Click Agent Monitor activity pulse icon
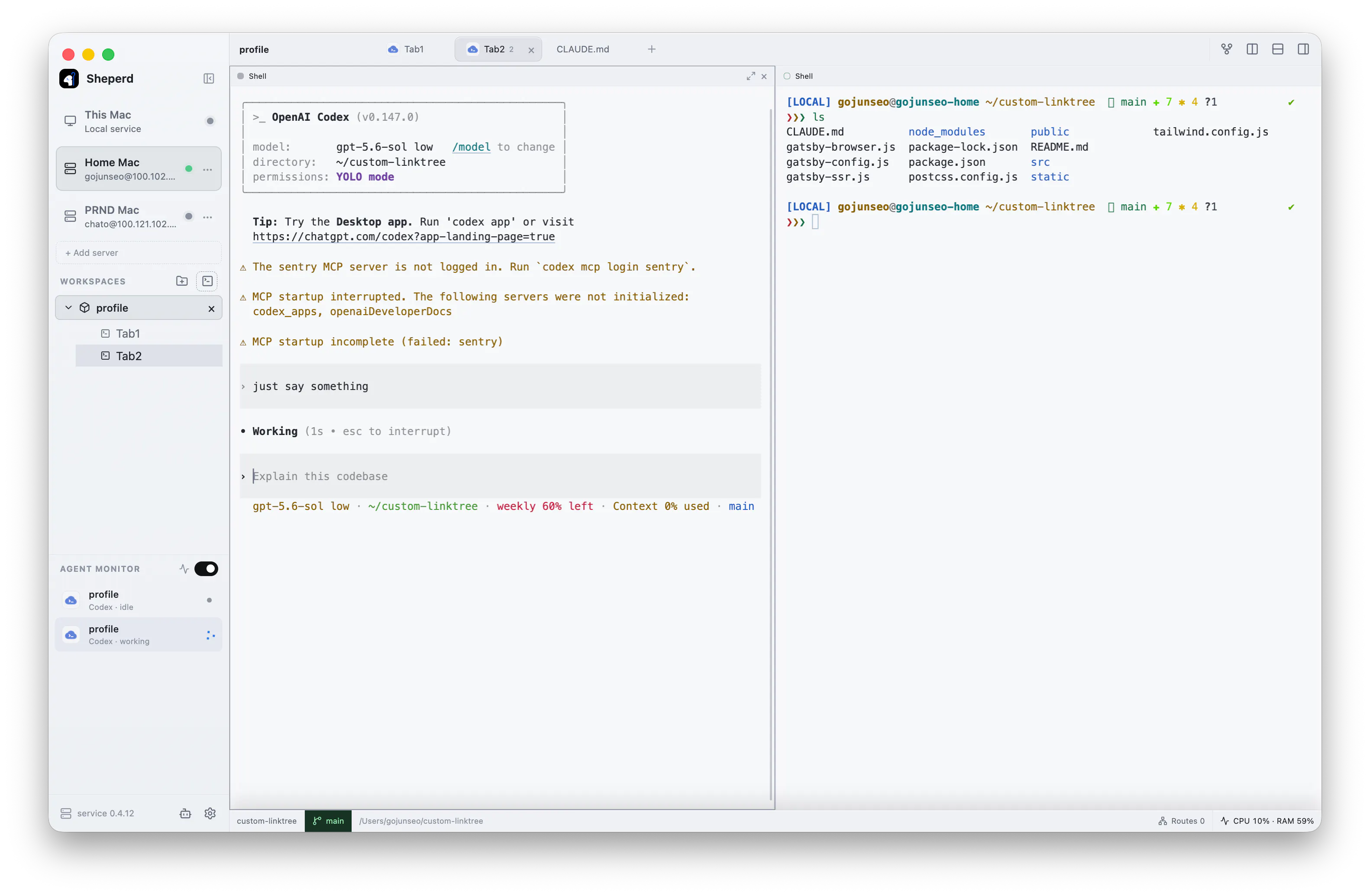Viewport: 1370px width, 896px height. [184, 569]
